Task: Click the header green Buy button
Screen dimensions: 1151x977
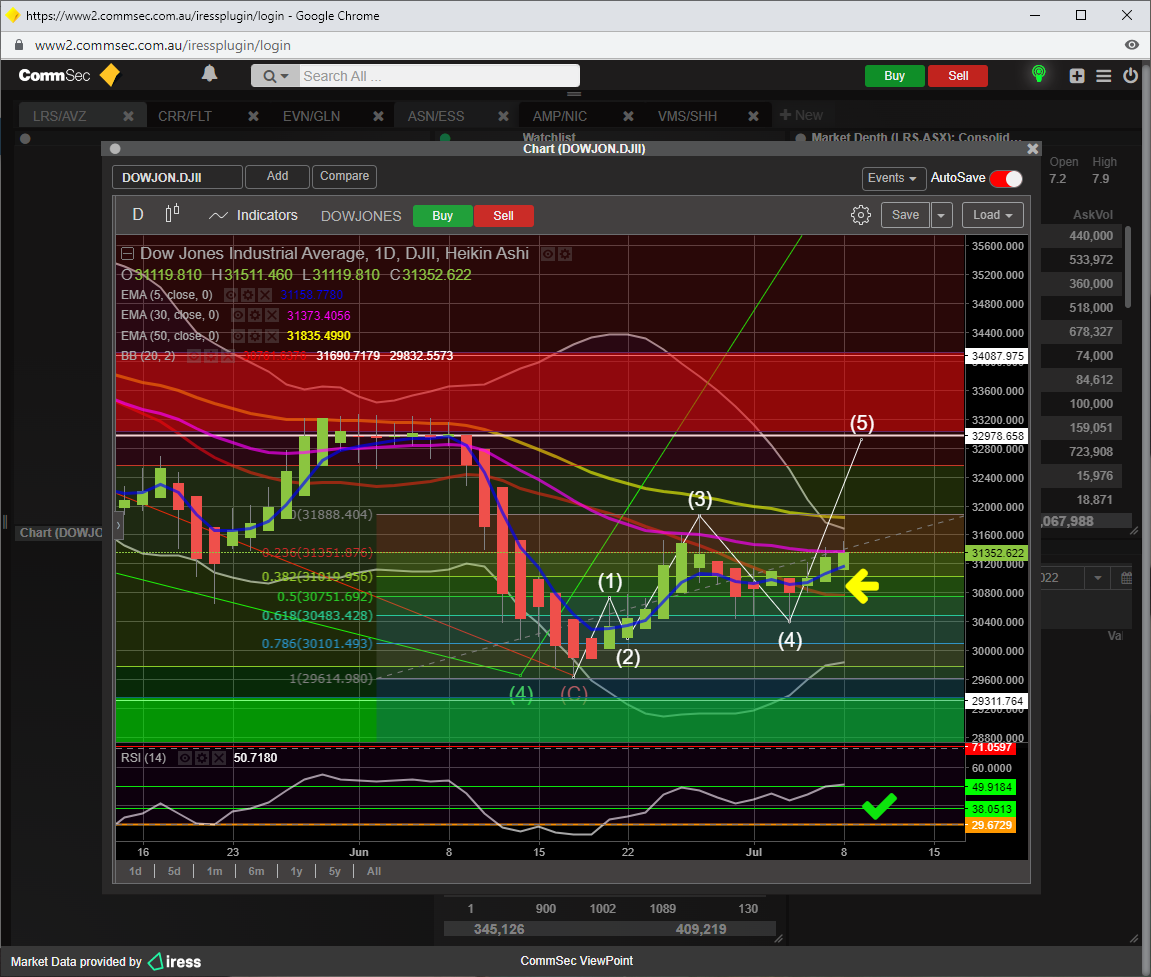Action: (x=894, y=76)
